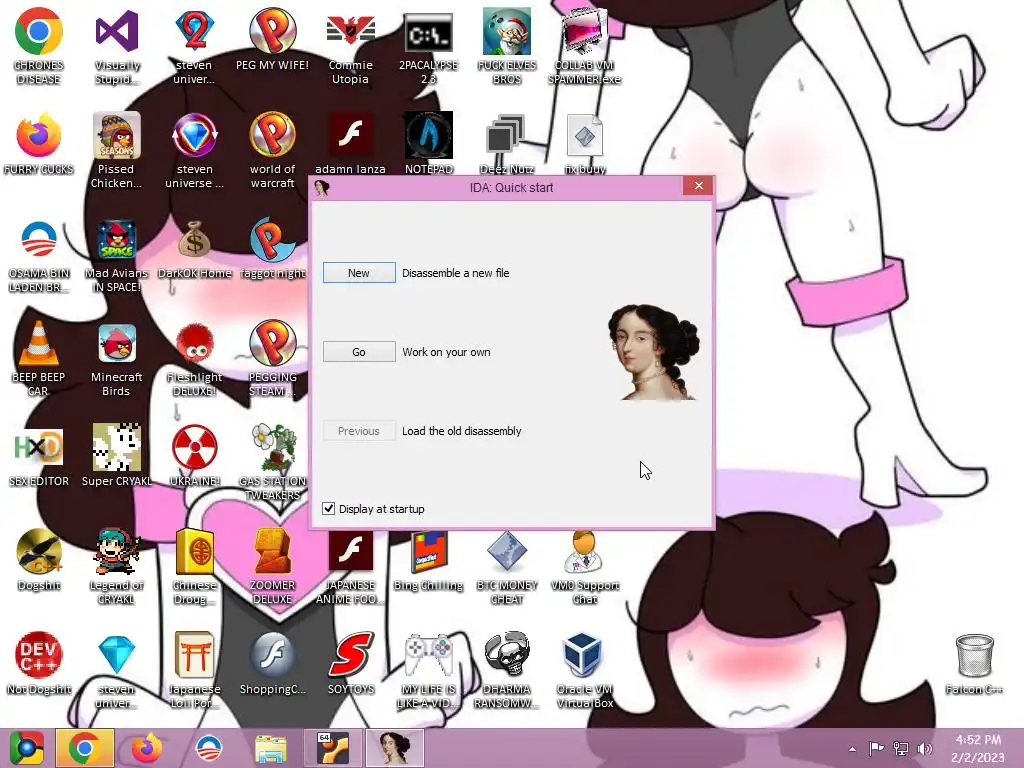This screenshot has height=768, width=1024.
Task: Close the IDA Quick start dialog
Action: point(698,186)
